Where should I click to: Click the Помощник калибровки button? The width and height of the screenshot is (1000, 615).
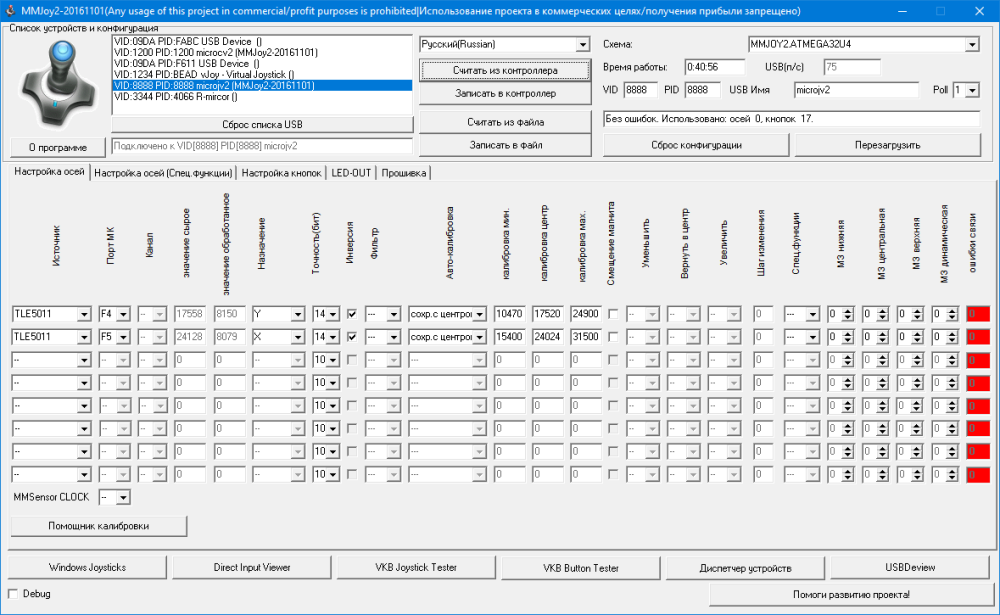click(x=98, y=525)
